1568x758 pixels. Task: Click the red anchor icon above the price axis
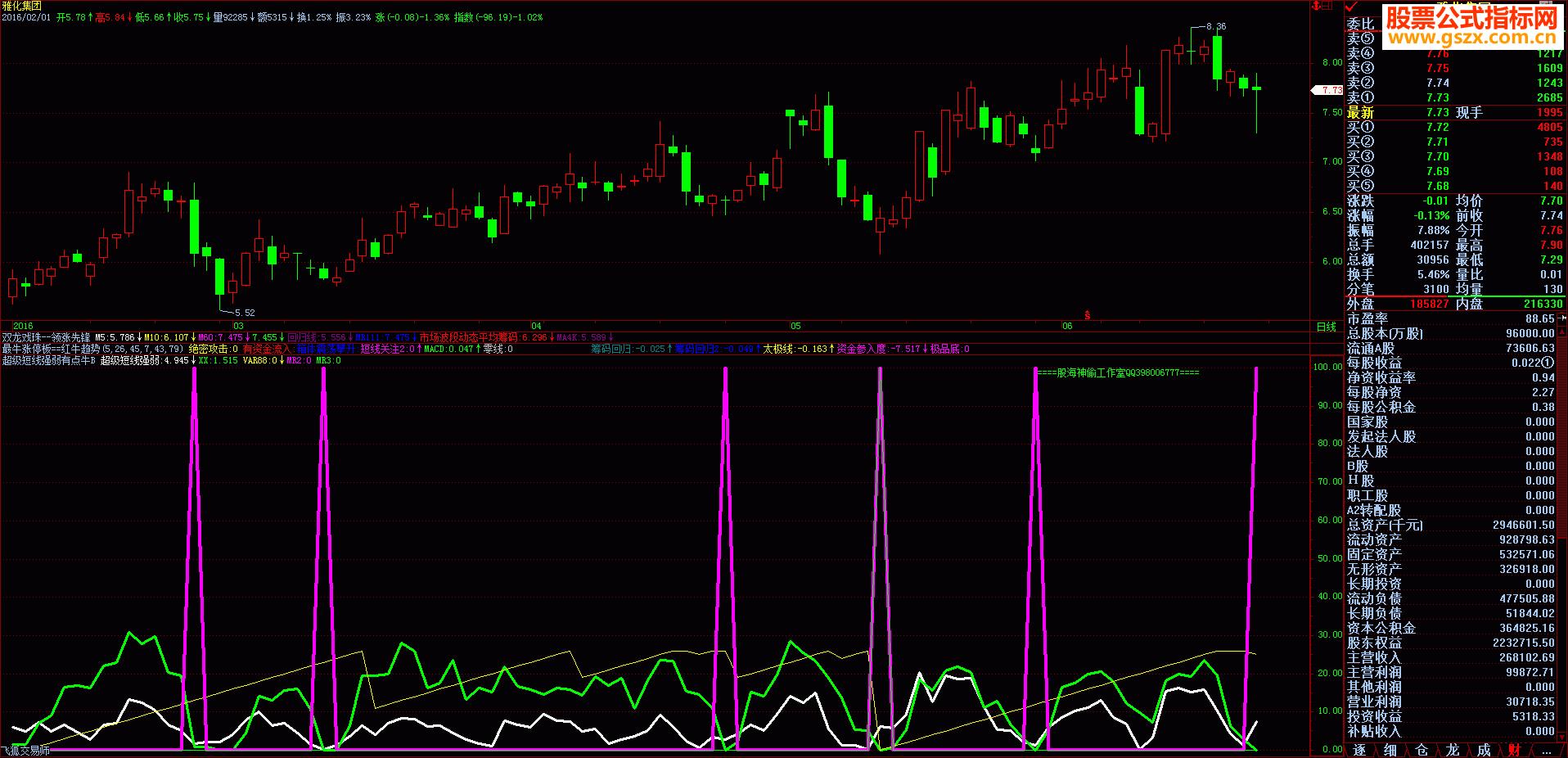click(1317, 7)
